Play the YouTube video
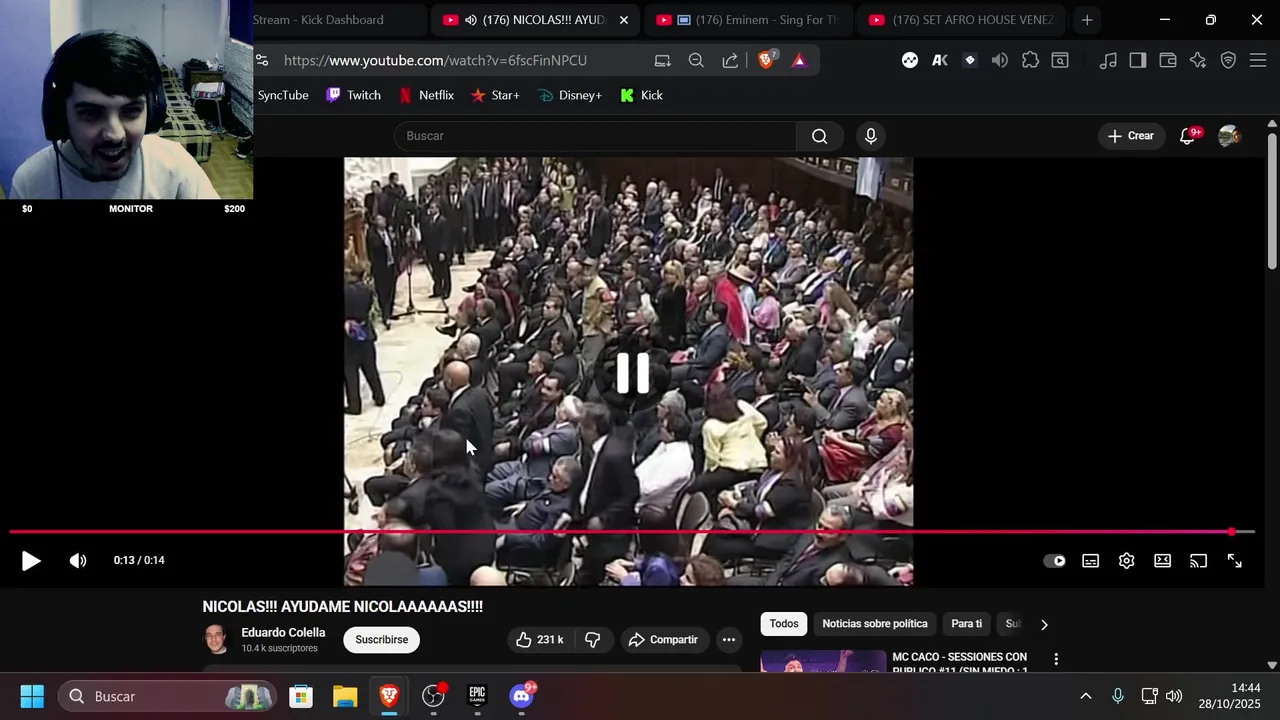Screen dimensions: 1280x720 pos(31,561)
